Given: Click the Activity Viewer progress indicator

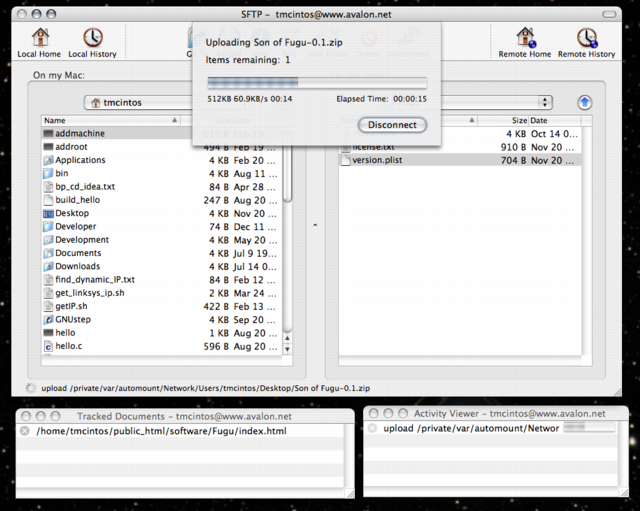Looking at the screenshot, I should [589, 427].
